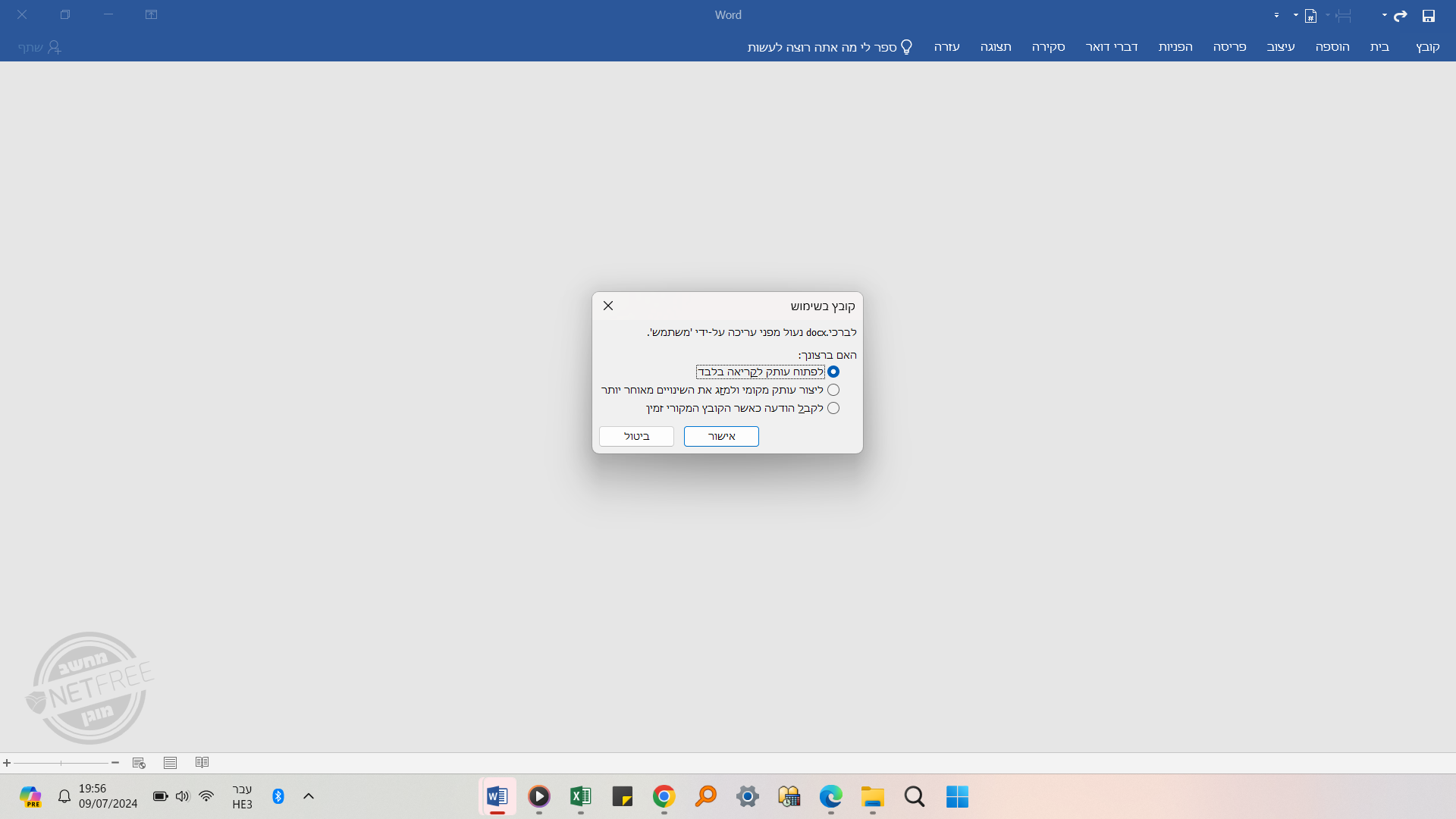Open the קובץ (File) tab
Viewport: 1456px width, 819px height.
[x=1427, y=47]
